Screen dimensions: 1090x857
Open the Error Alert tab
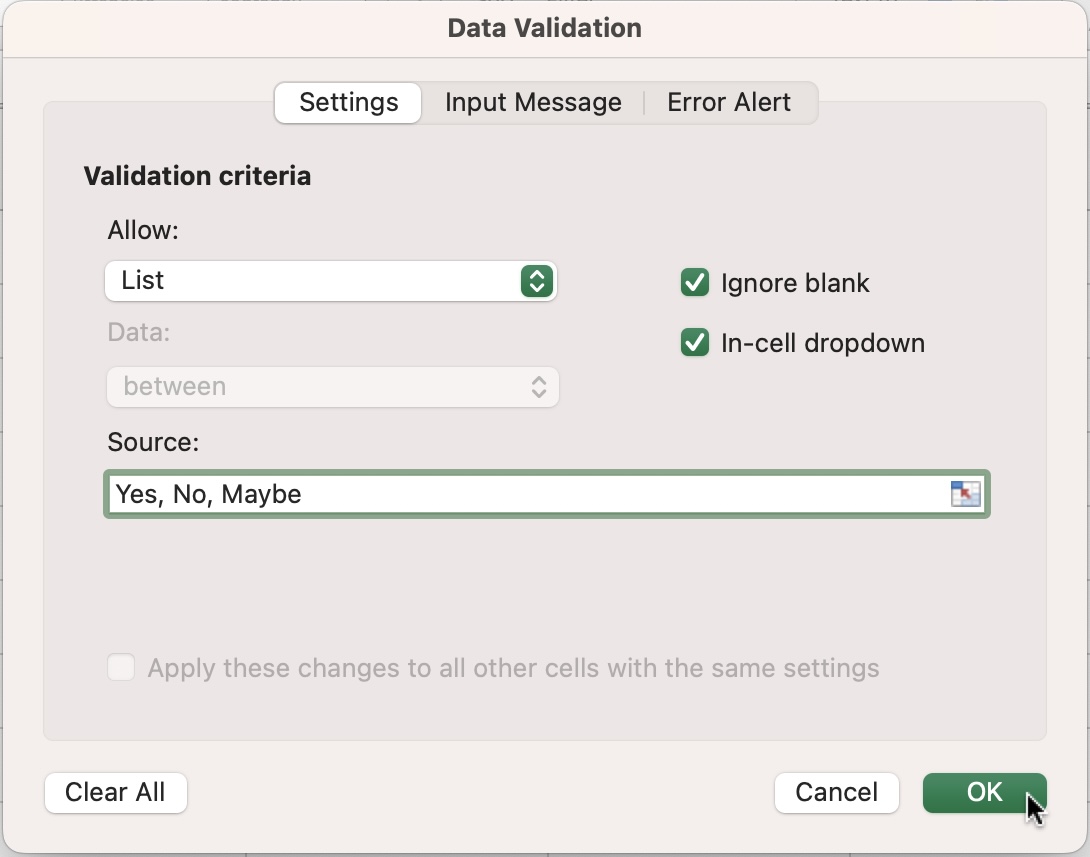tap(729, 103)
